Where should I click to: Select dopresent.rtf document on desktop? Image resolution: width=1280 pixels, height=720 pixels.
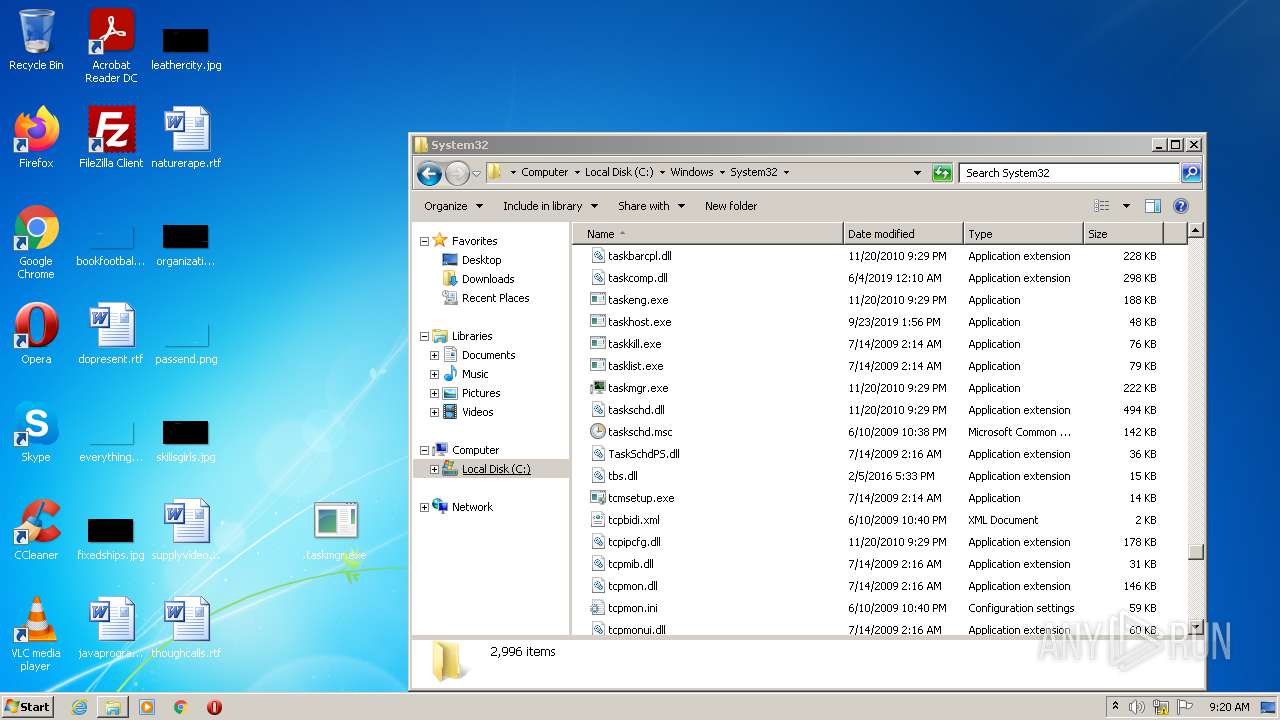click(111, 334)
